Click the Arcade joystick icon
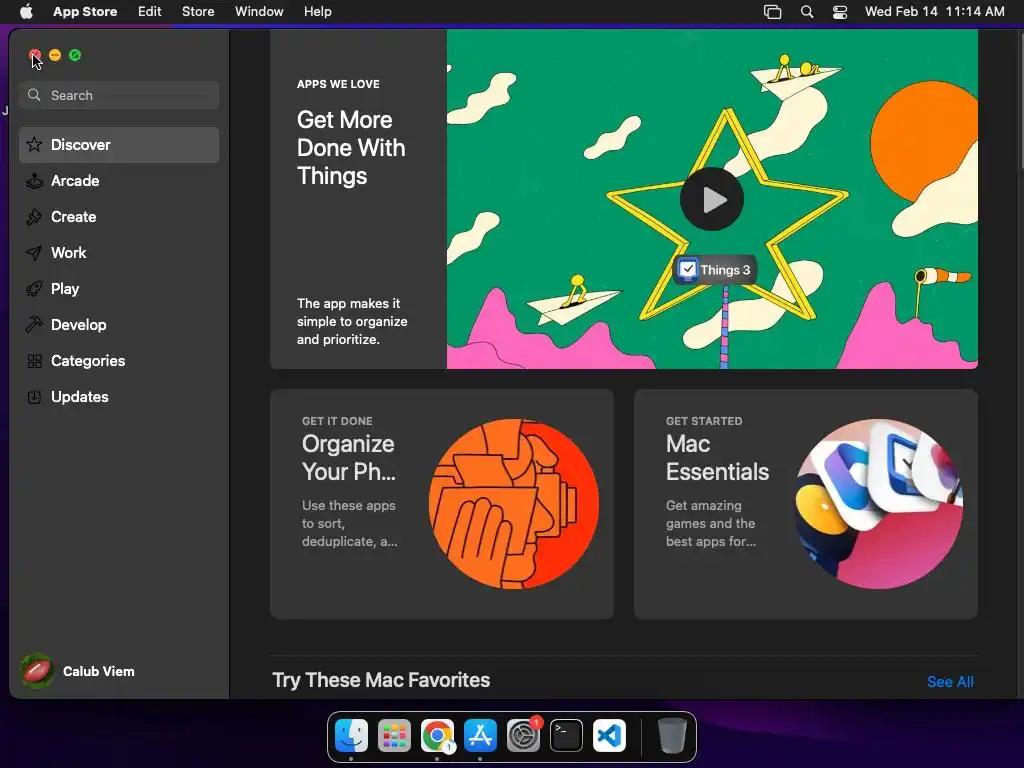 34,180
